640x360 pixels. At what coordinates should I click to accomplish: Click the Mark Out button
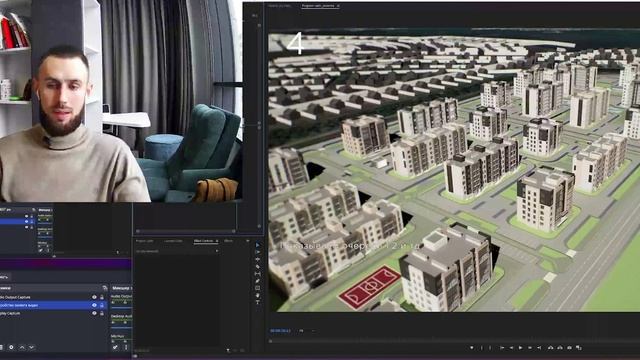point(490,348)
